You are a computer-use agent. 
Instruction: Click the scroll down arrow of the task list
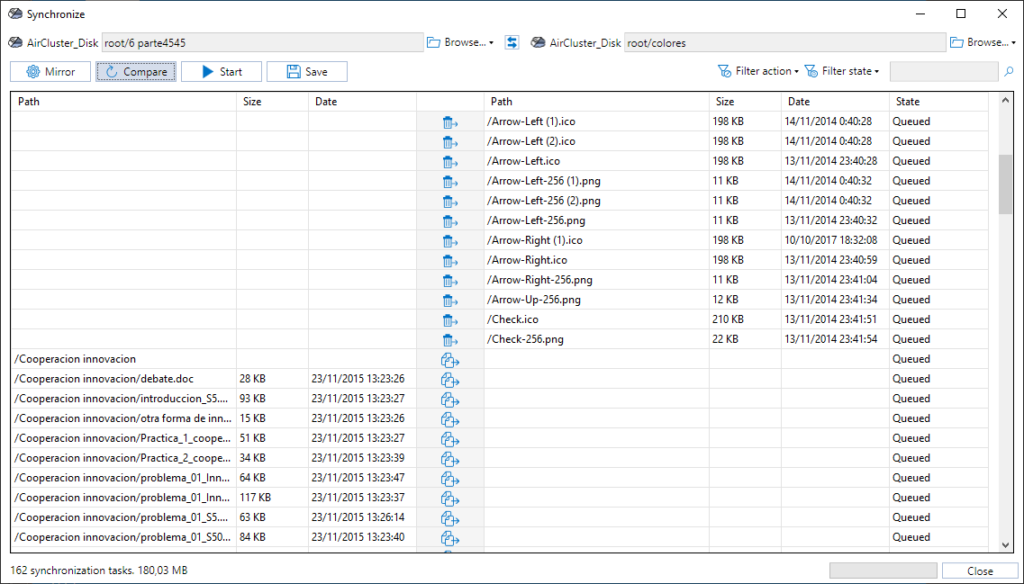coord(1005,545)
